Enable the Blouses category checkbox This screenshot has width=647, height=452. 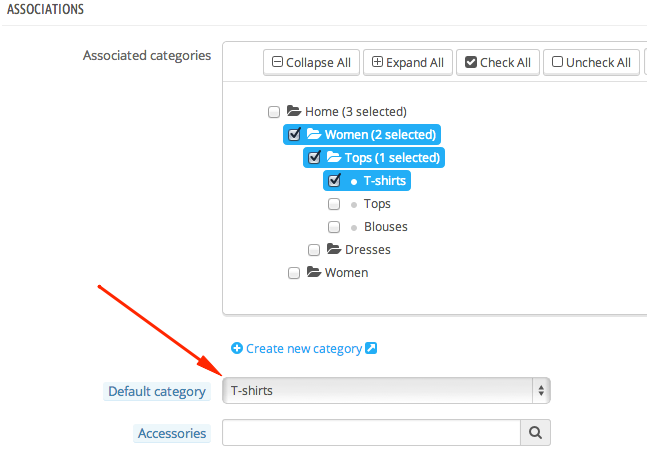(x=334, y=226)
